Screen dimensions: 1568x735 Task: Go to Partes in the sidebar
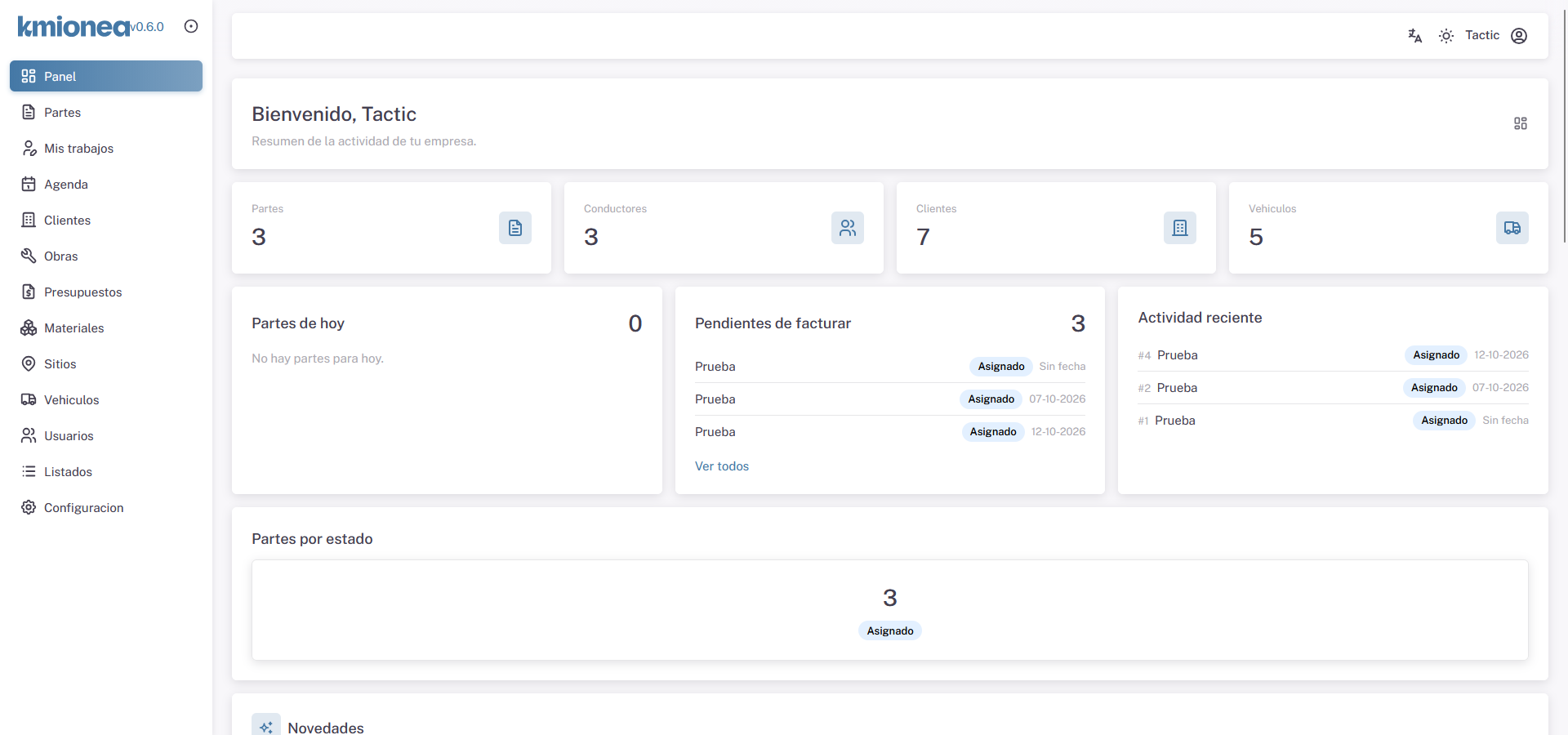click(x=106, y=112)
